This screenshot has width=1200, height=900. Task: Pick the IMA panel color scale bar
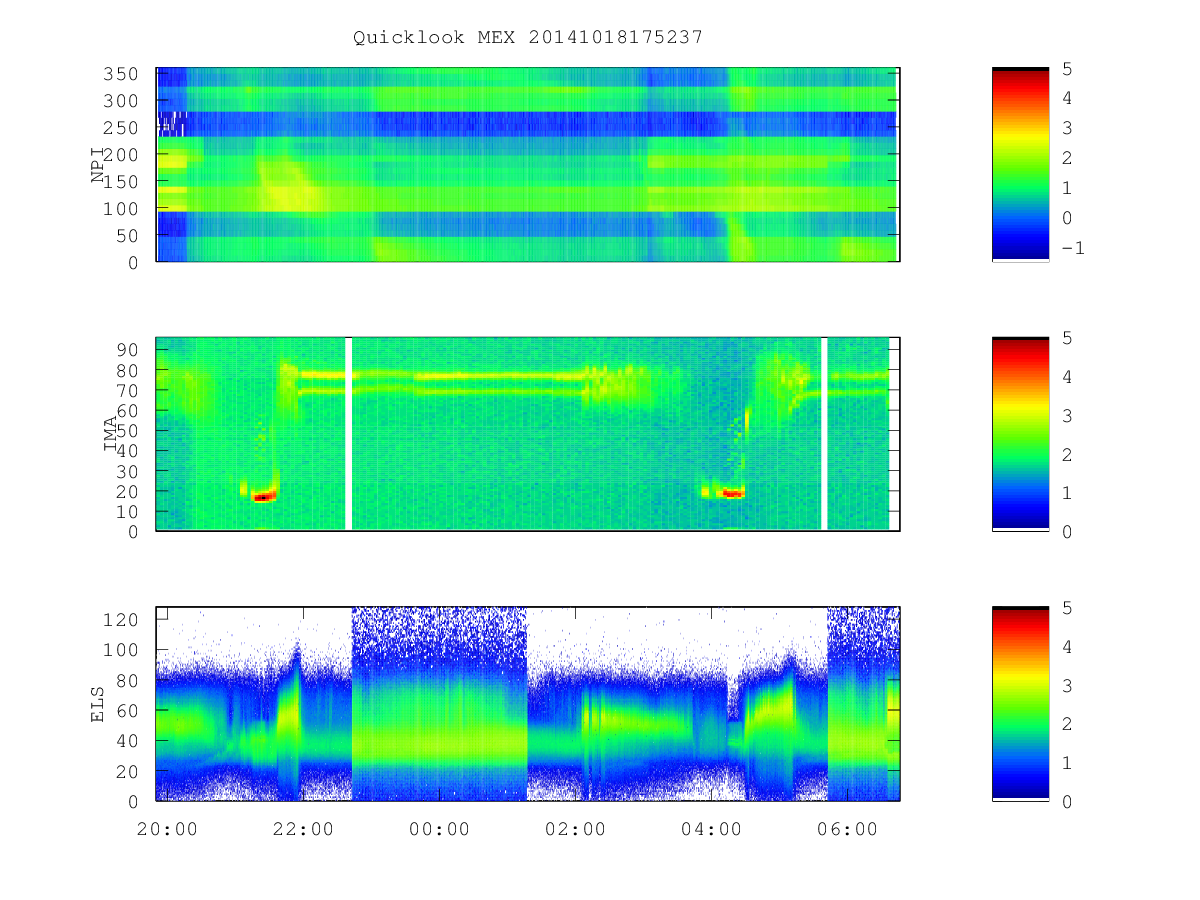[1020, 434]
